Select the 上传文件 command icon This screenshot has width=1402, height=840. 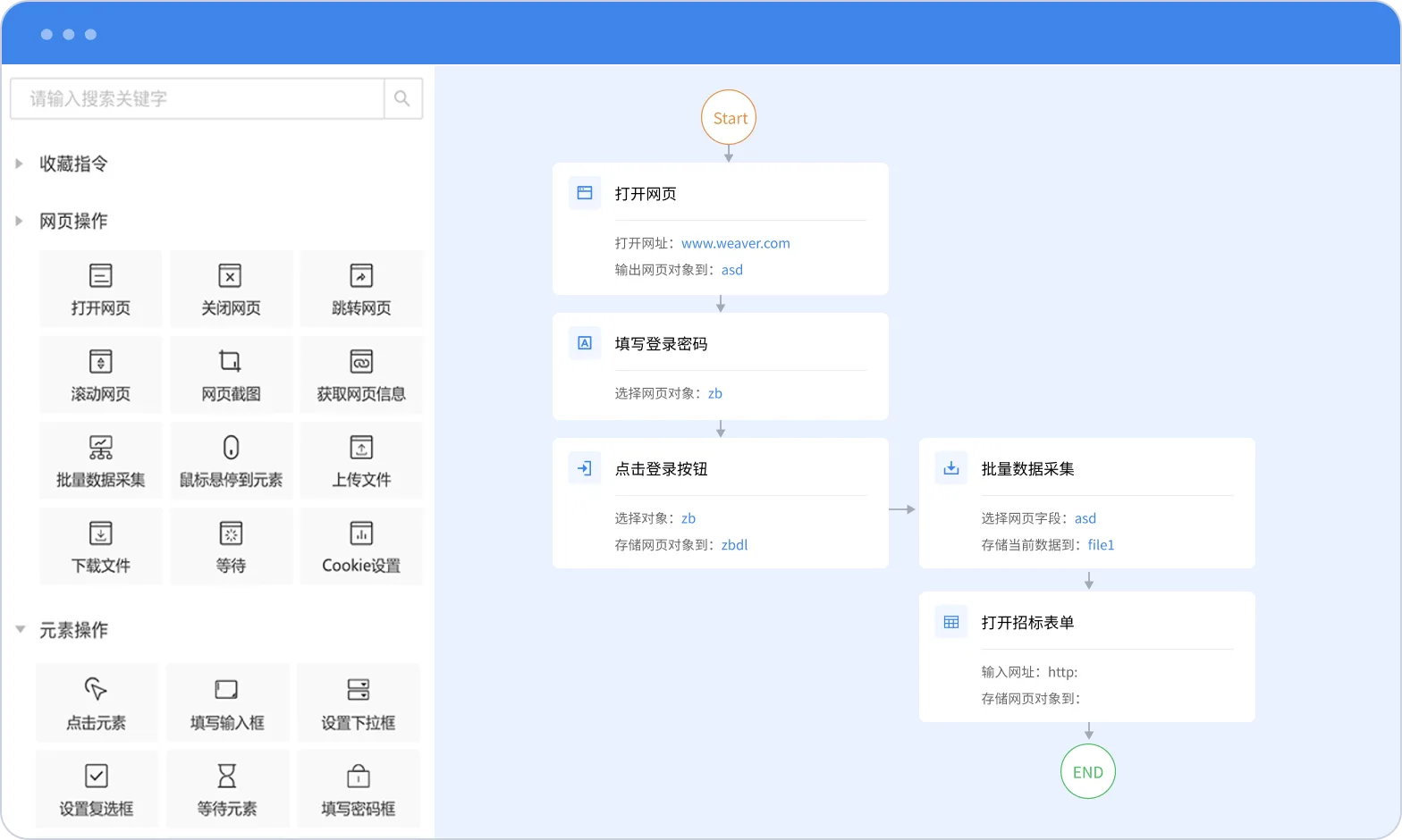pos(361,447)
